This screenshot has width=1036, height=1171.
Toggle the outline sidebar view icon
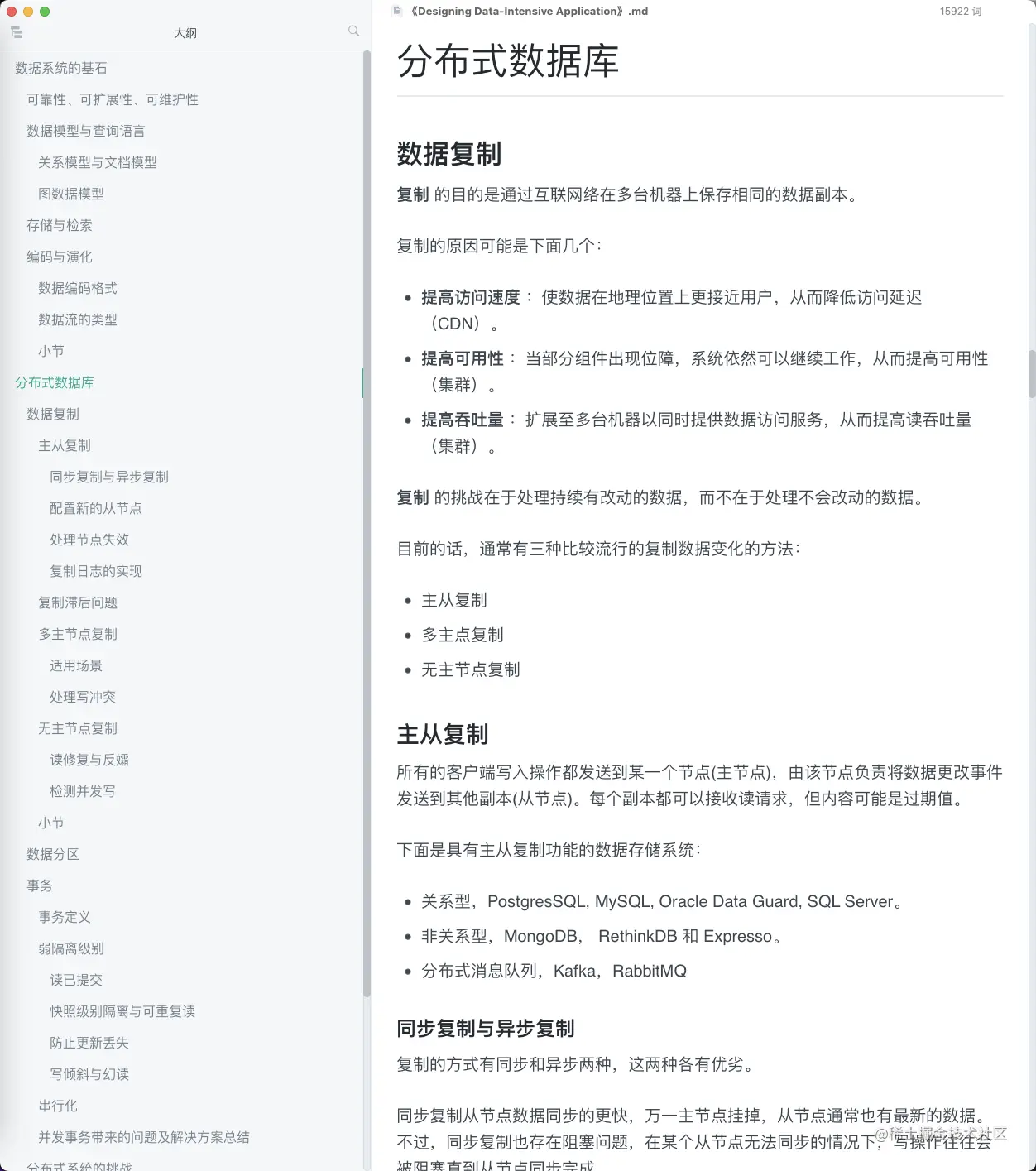[x=17, y=32]
